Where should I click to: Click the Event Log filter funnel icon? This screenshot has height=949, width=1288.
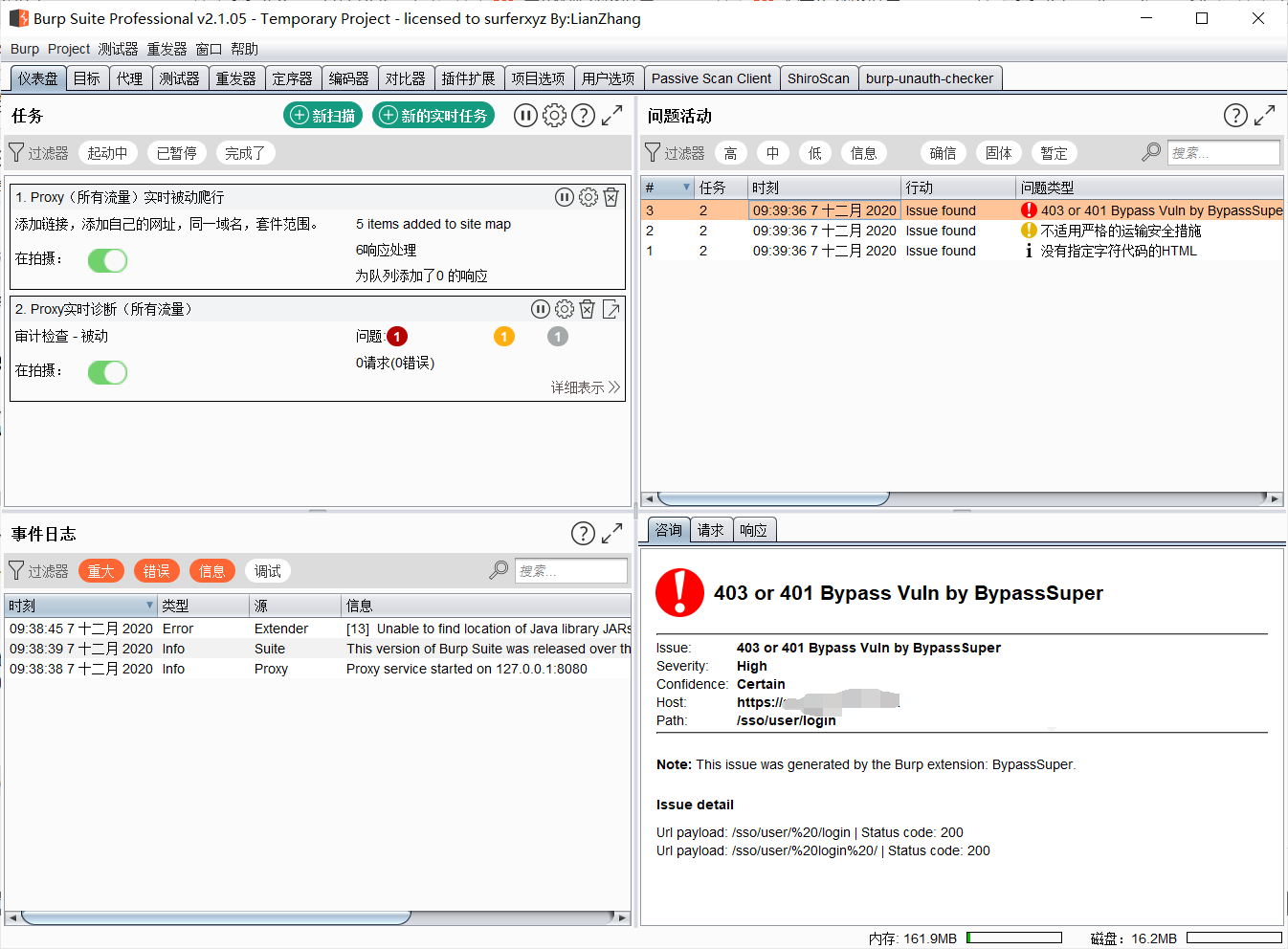16,570
